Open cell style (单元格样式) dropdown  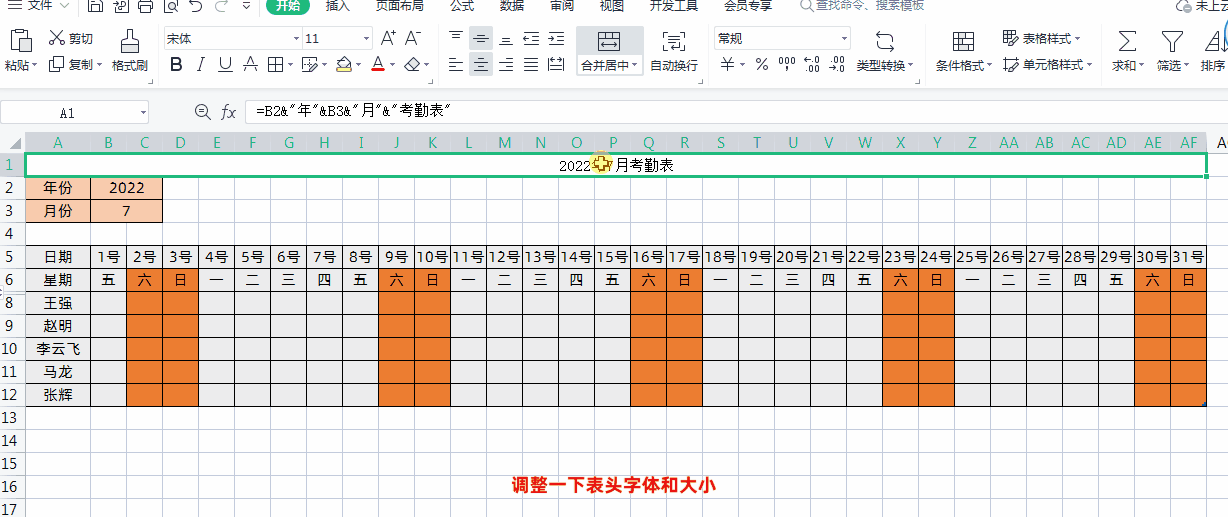pos(1046,65)
